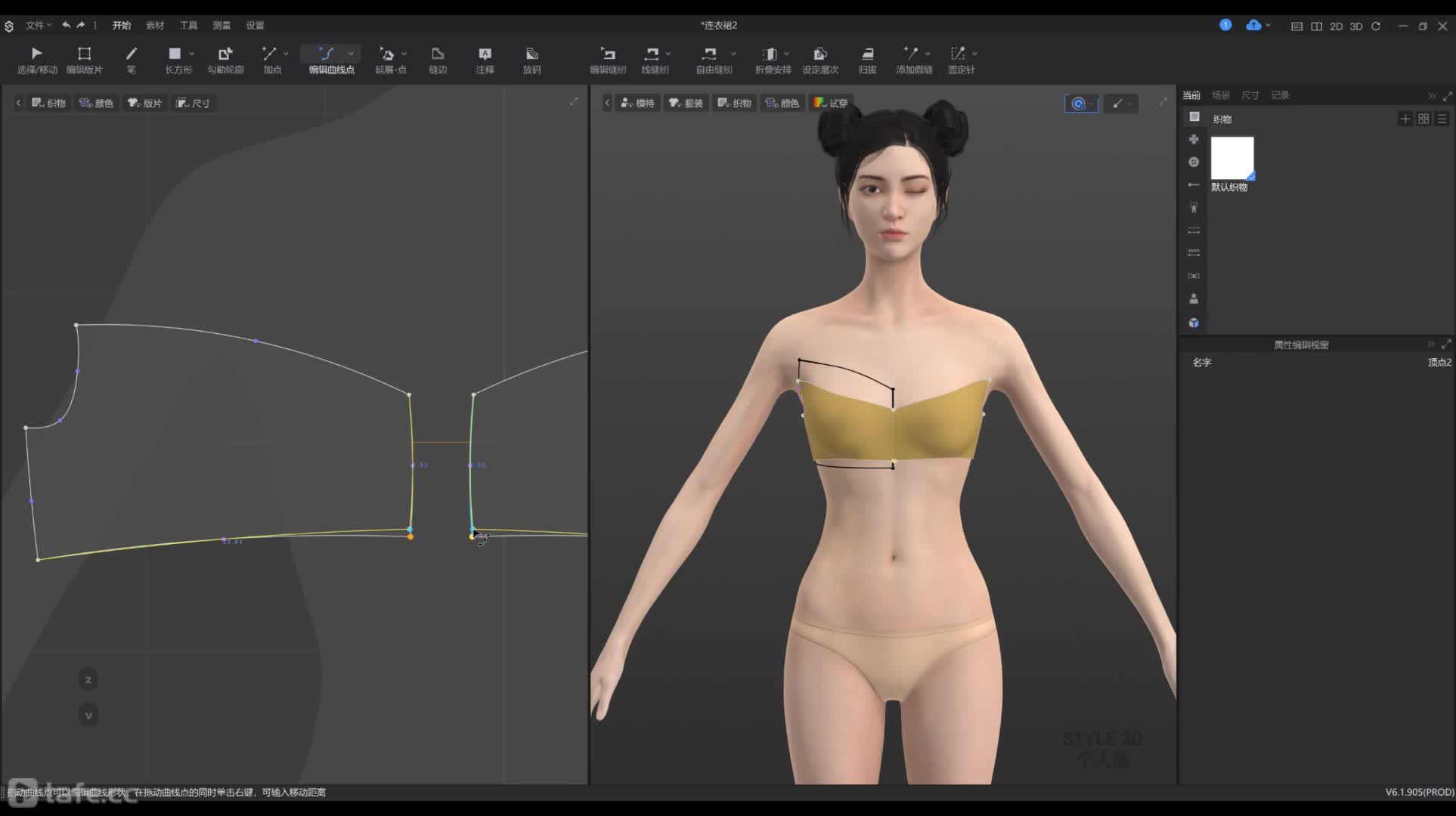Viewport: 1456px width, 816px height.
Task: Select the 勾勒轮廓 tool
Action: click(225, 60)
